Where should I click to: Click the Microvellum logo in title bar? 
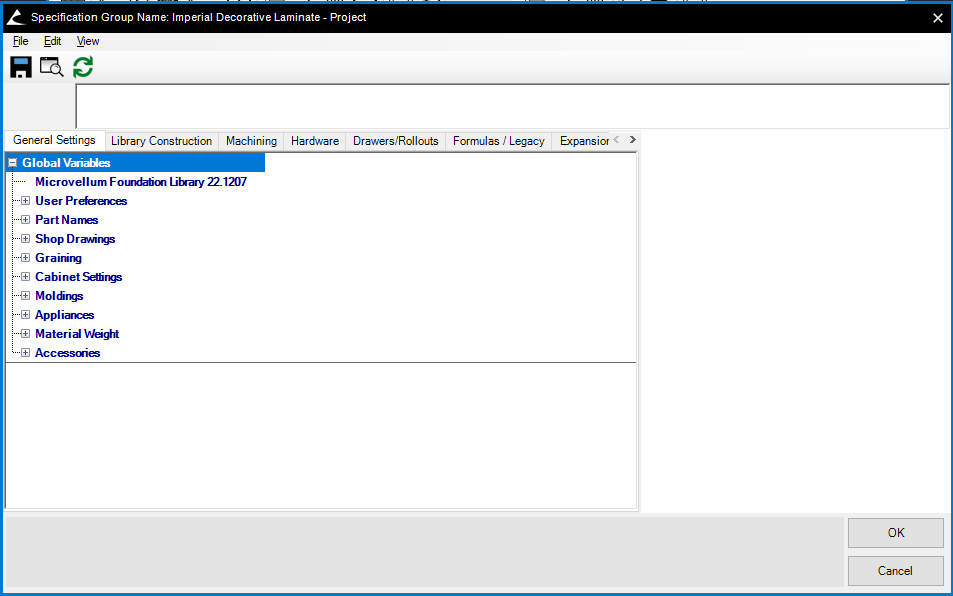pos(15,17)
